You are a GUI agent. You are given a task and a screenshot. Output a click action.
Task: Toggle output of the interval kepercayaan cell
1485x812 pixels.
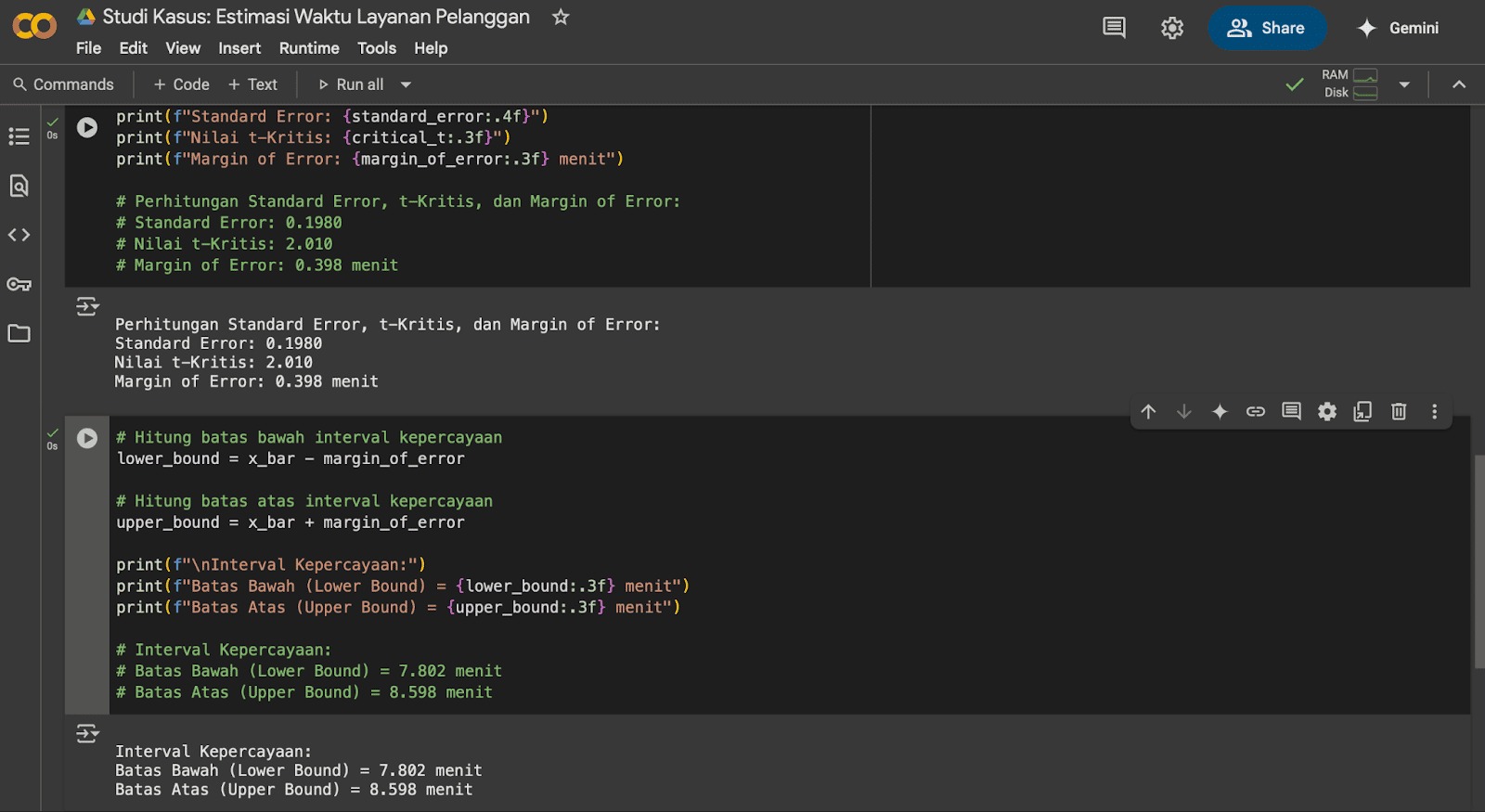[87, 734]
